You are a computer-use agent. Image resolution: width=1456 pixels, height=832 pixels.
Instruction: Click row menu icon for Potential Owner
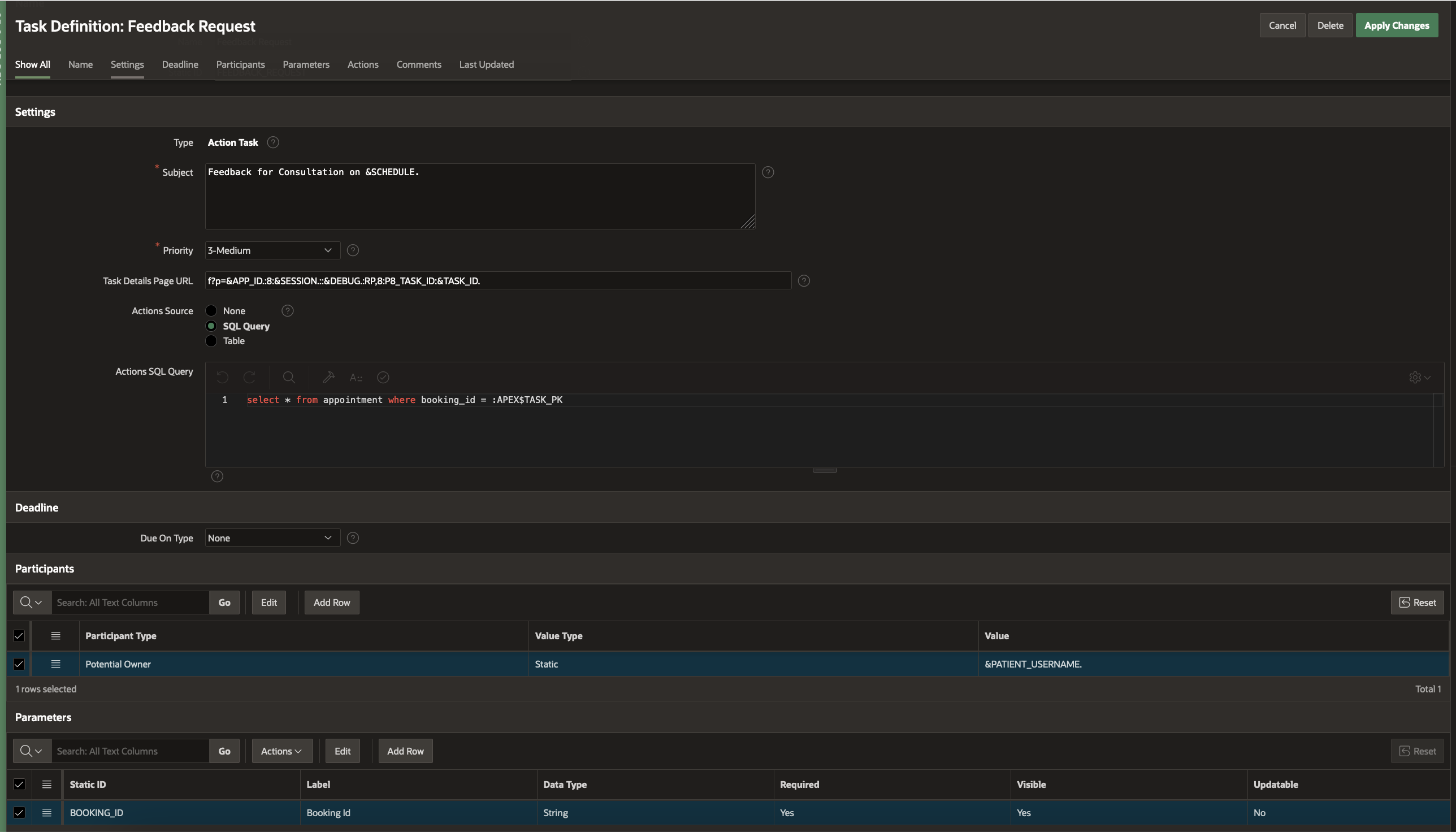tap(55, 664)
